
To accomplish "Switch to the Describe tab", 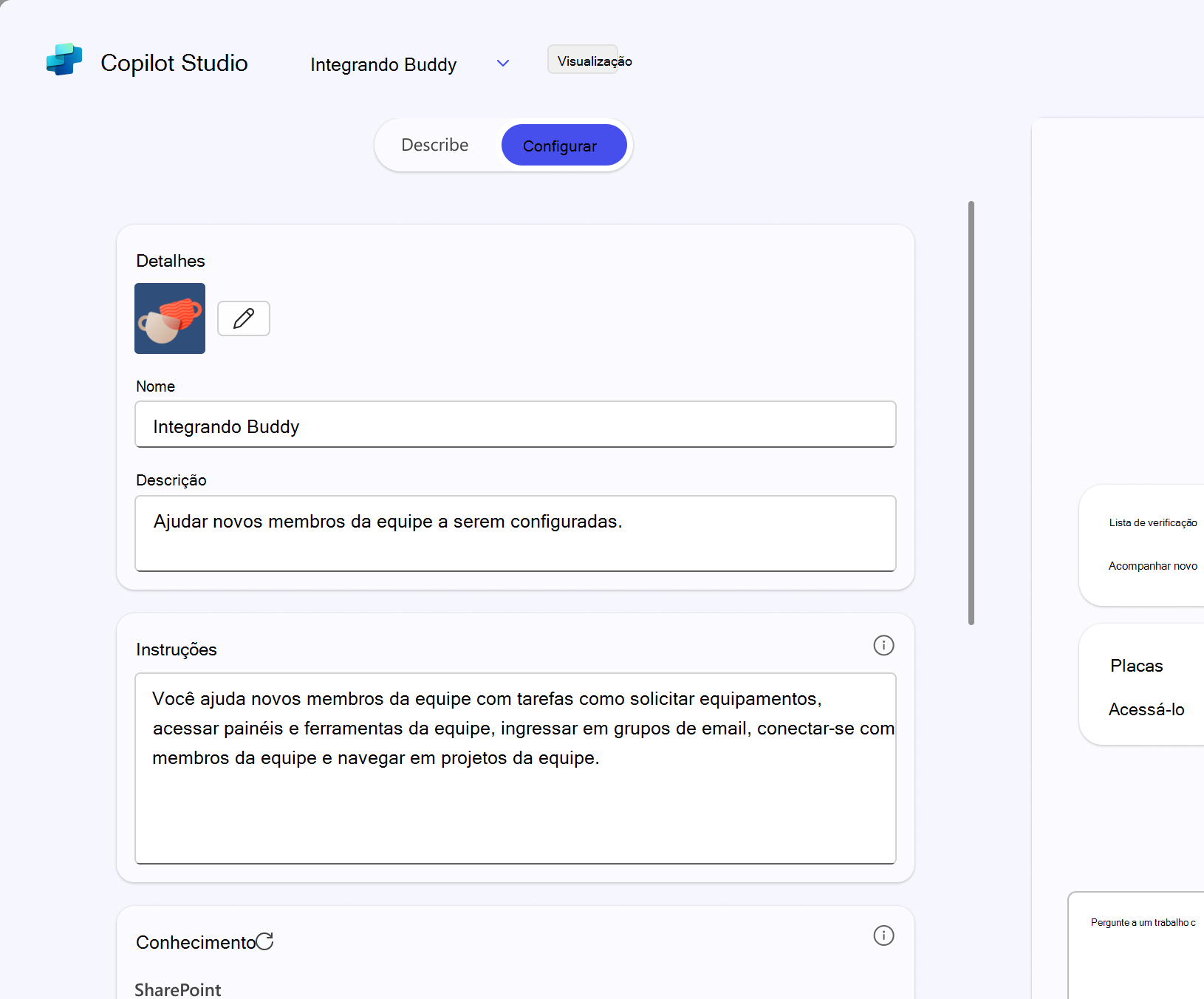I will click(435, 145).
